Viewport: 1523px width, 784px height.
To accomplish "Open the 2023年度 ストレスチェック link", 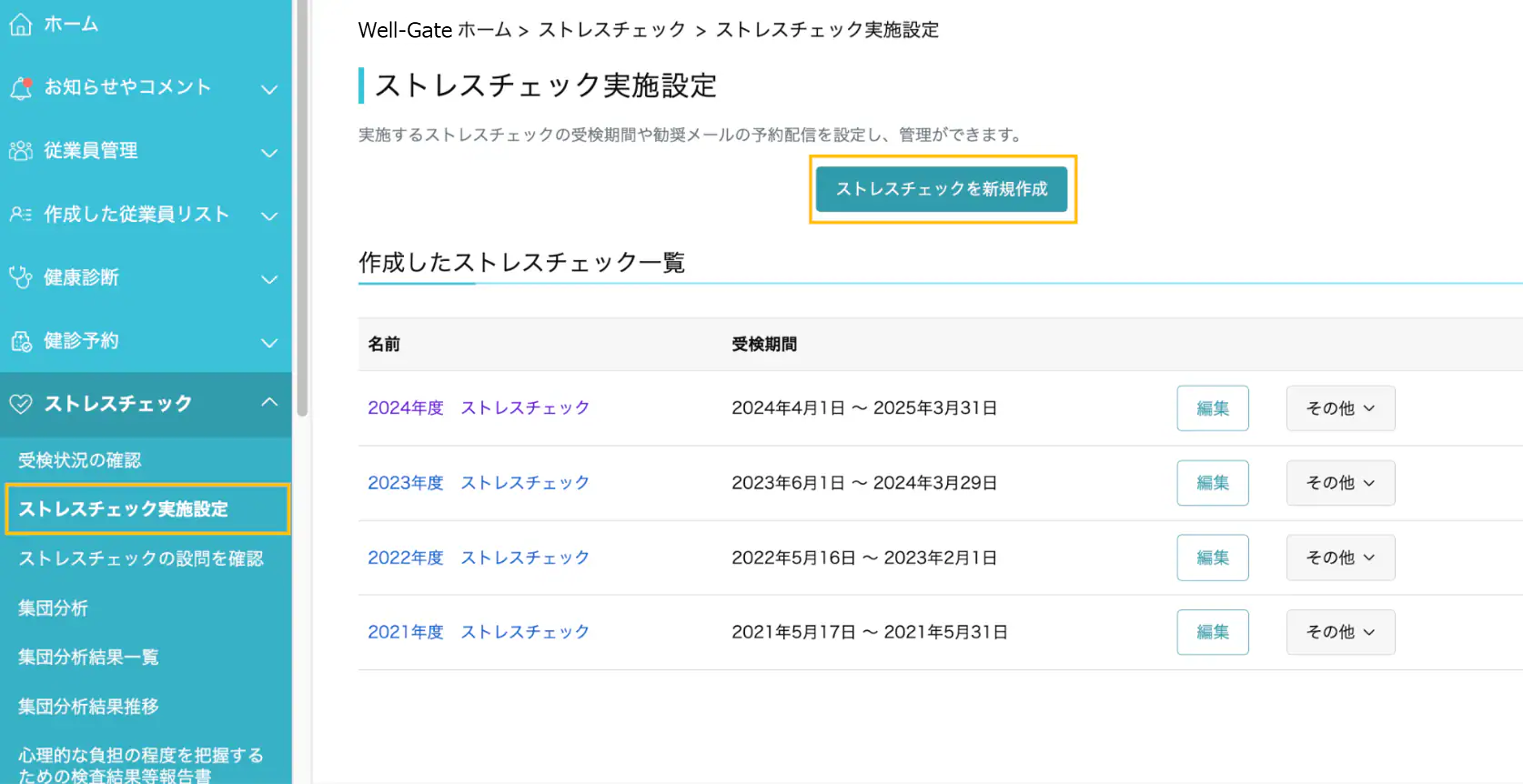I will (479, 483).
